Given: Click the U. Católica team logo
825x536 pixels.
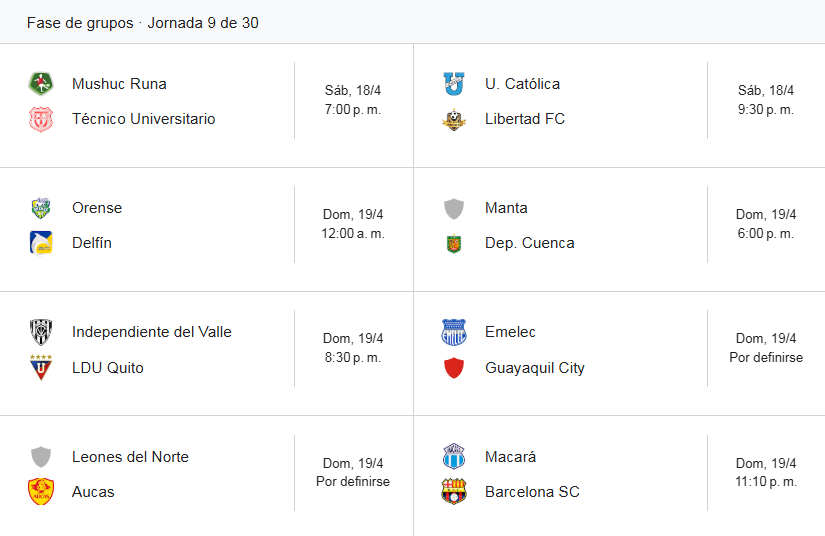Looking at the screenshot, I should coord(454,84).
